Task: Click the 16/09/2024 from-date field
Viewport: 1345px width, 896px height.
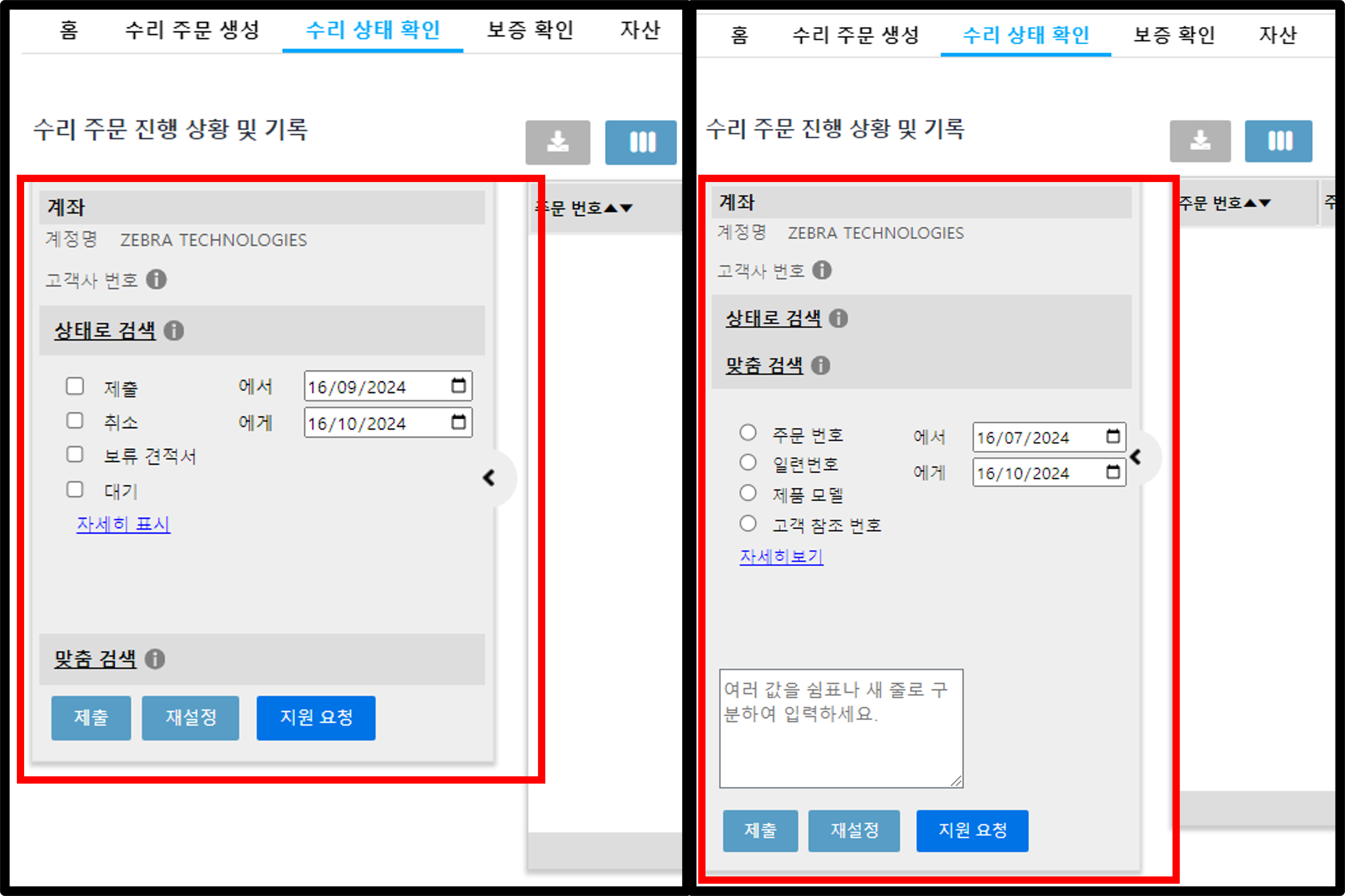Action: click(388, 386)
